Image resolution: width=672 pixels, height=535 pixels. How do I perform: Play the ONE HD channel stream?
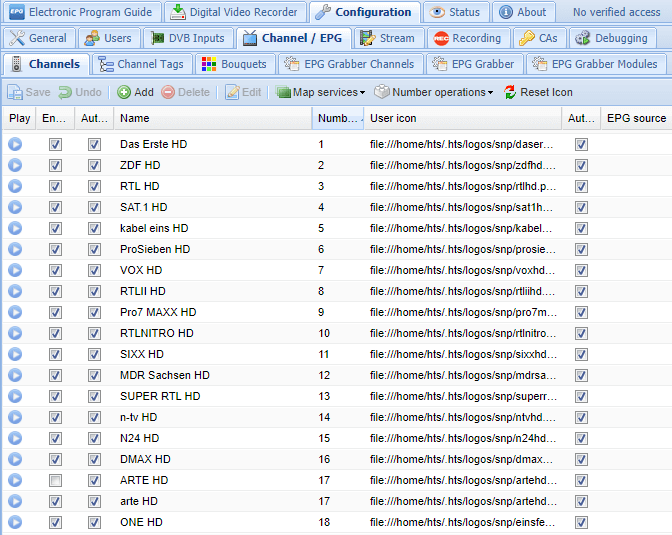click(15, 522)
